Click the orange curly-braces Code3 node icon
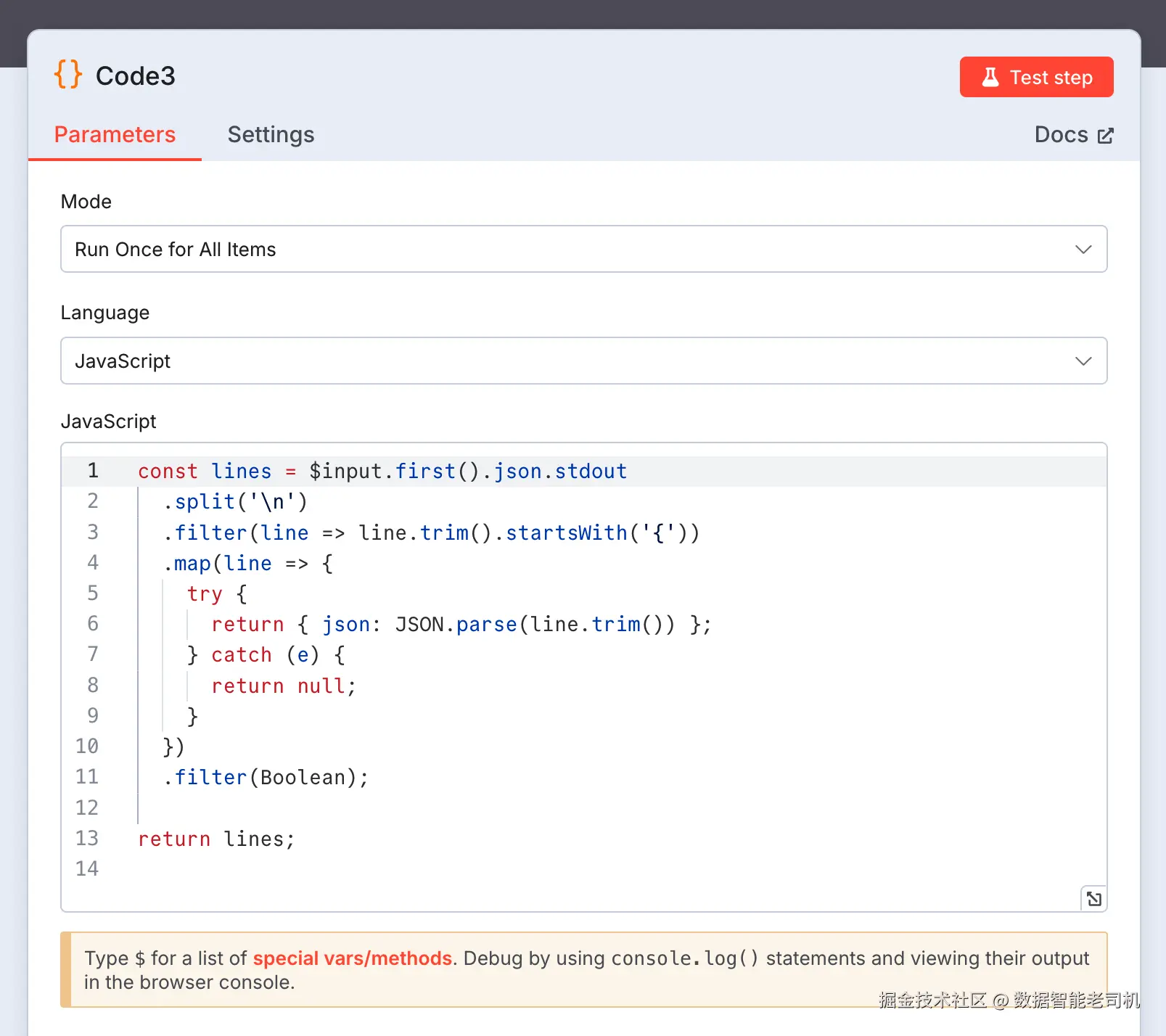 [x=68, y=75]
